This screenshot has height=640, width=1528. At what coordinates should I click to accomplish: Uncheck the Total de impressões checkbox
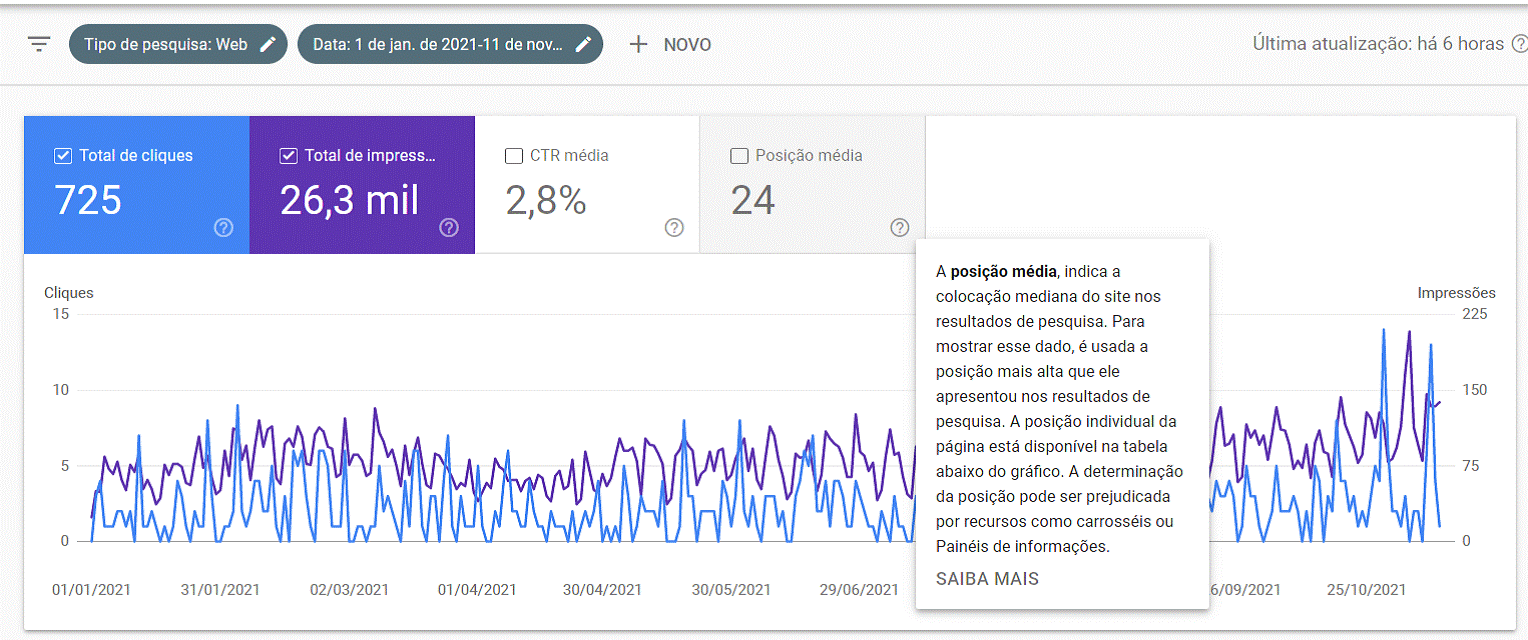click(x=288, y=156)
